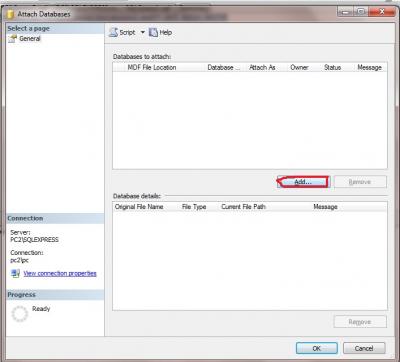The image size is (400, 362).
Task: Click the Original File Name column header
Action: [x=139, y=207]
